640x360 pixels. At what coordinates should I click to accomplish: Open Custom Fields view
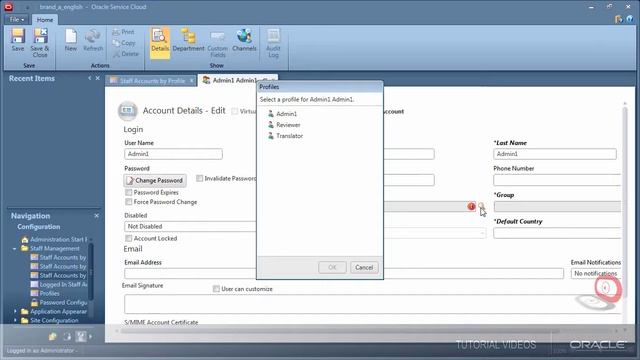[x=217, y=43]
